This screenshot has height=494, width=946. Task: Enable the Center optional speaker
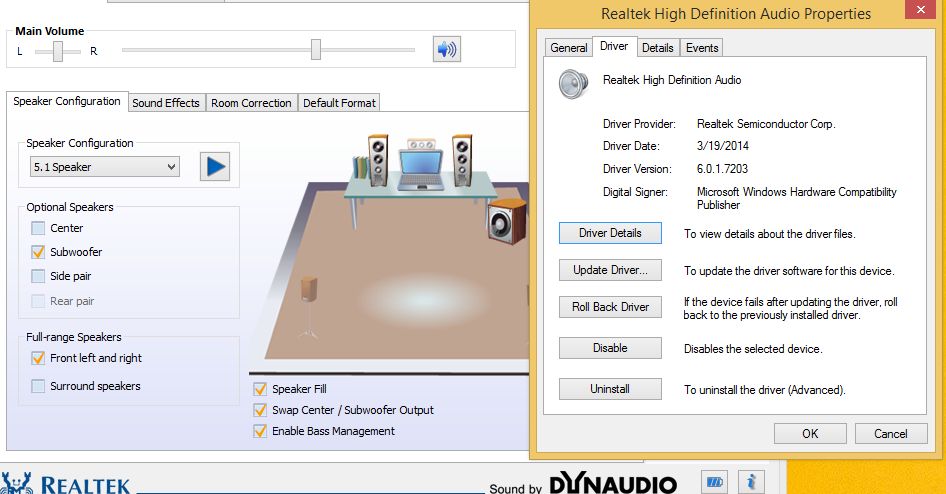(x=38, y=228)
